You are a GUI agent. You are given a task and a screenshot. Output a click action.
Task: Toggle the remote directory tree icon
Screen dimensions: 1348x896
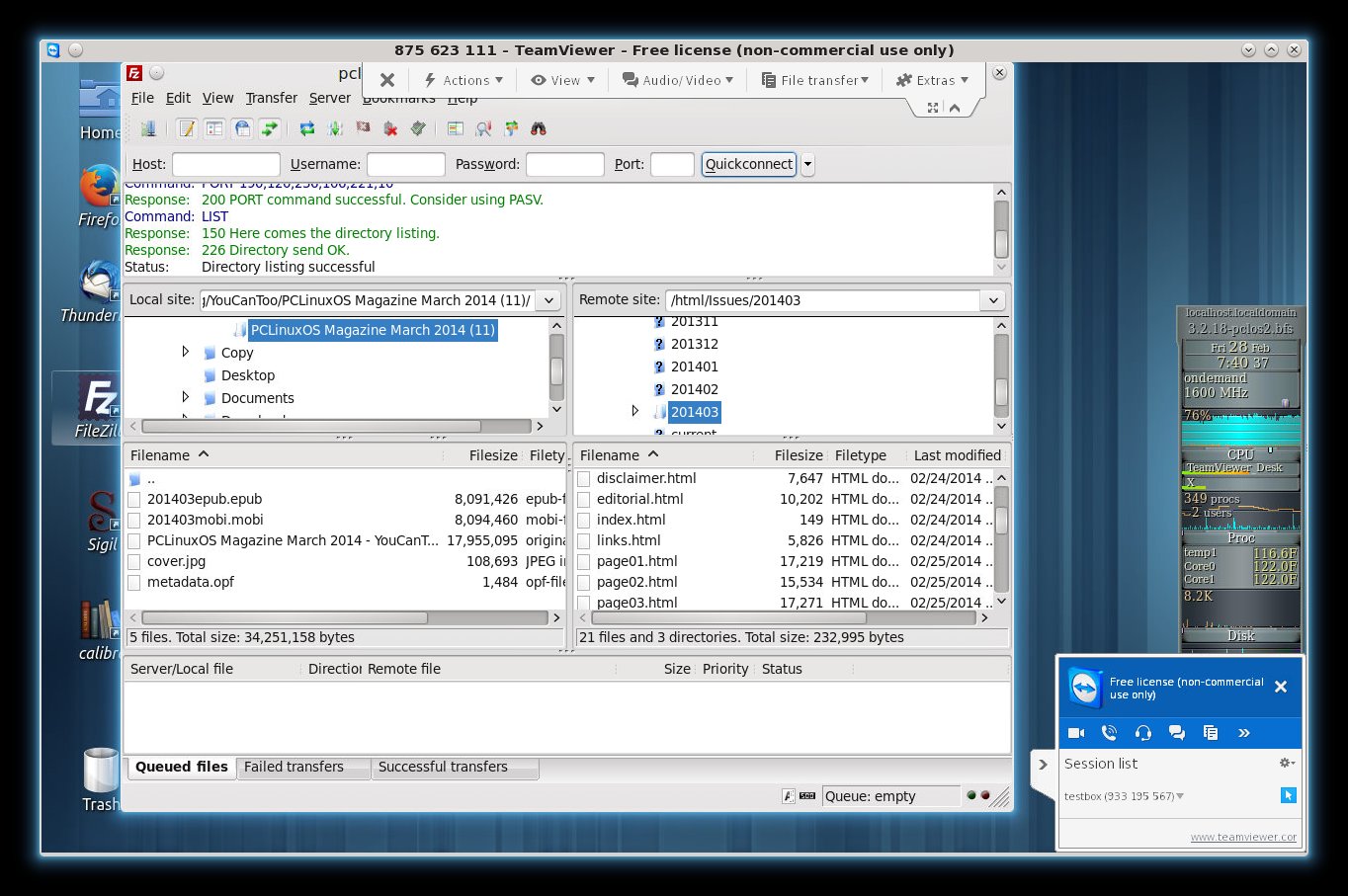[x=241, y=128]
